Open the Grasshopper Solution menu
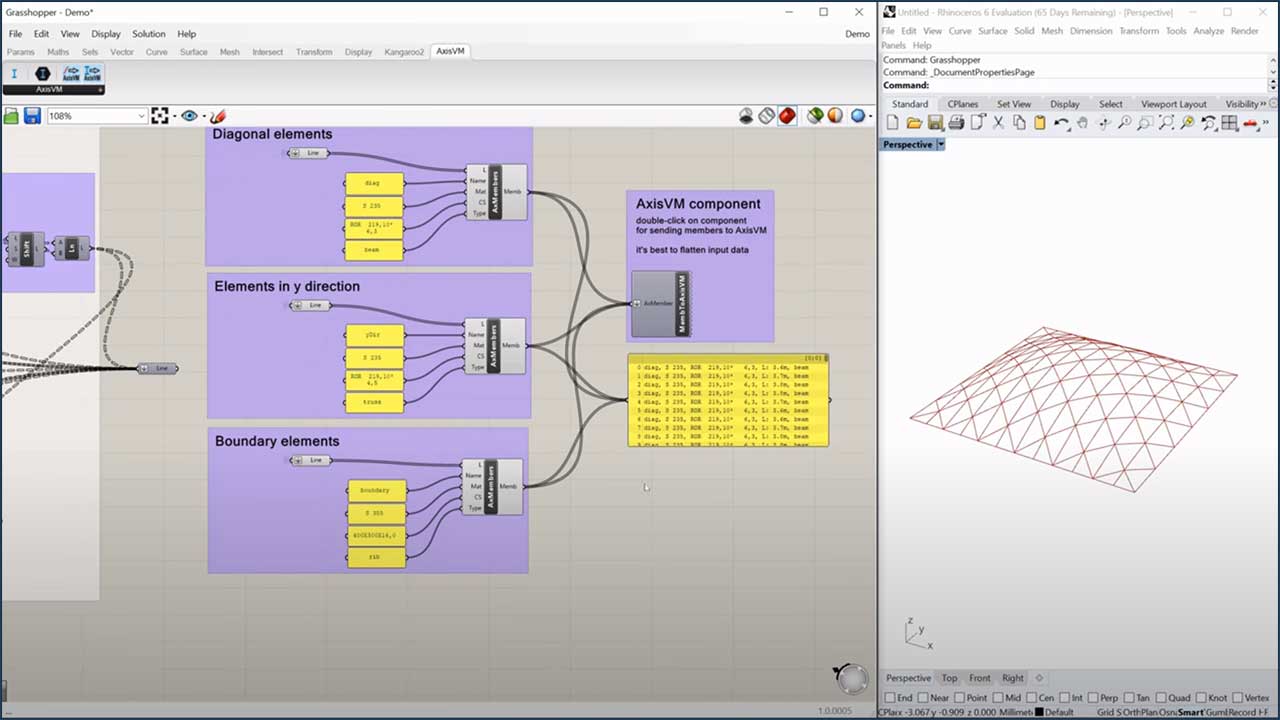1280x720 pixels. 148,34
